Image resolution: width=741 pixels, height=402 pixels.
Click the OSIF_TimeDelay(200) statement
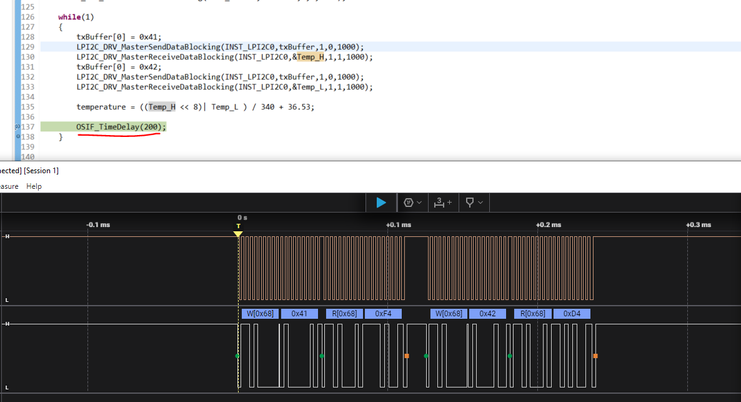tap(121, 127)
